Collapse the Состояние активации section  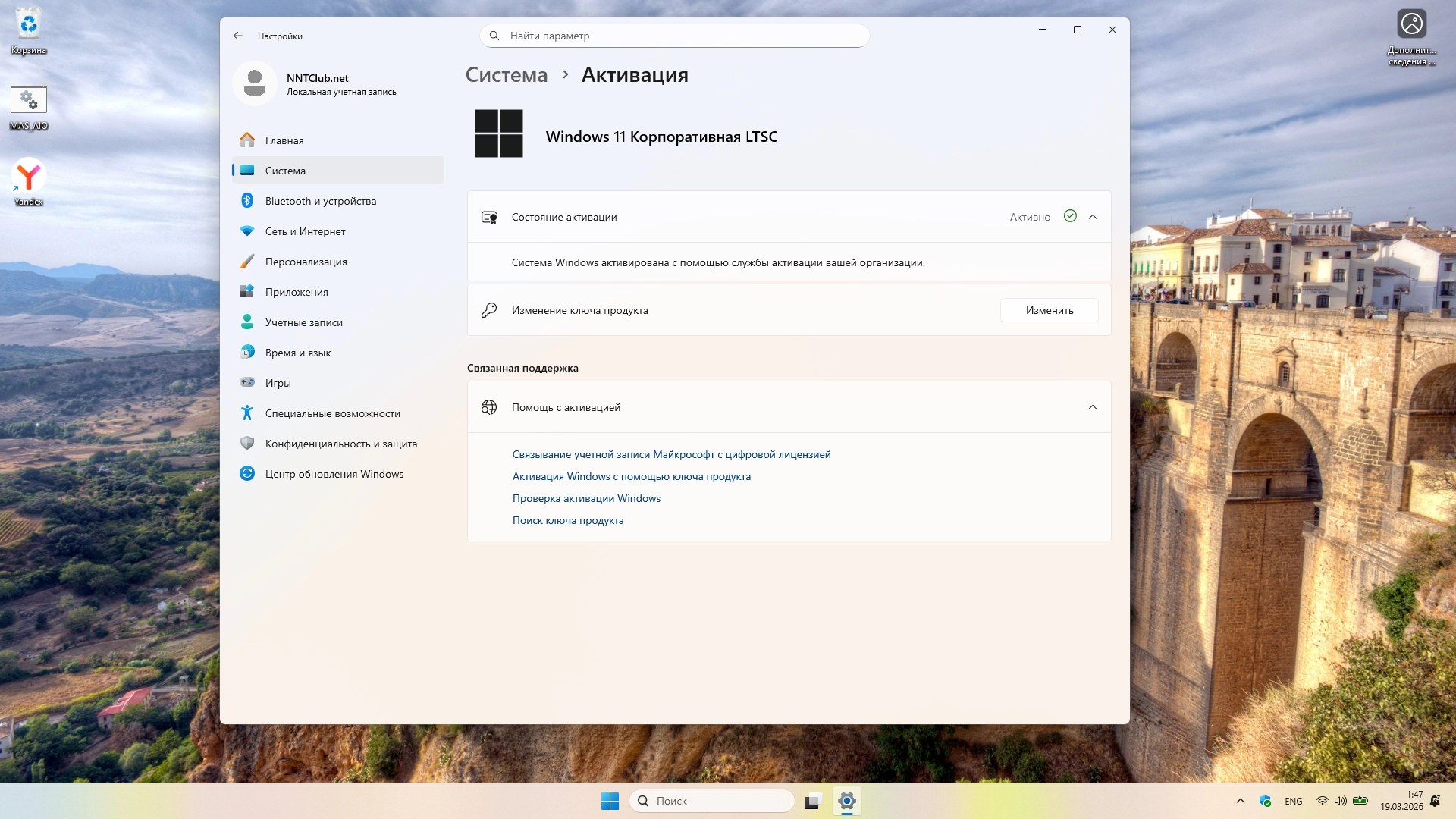coord(1093,217)
